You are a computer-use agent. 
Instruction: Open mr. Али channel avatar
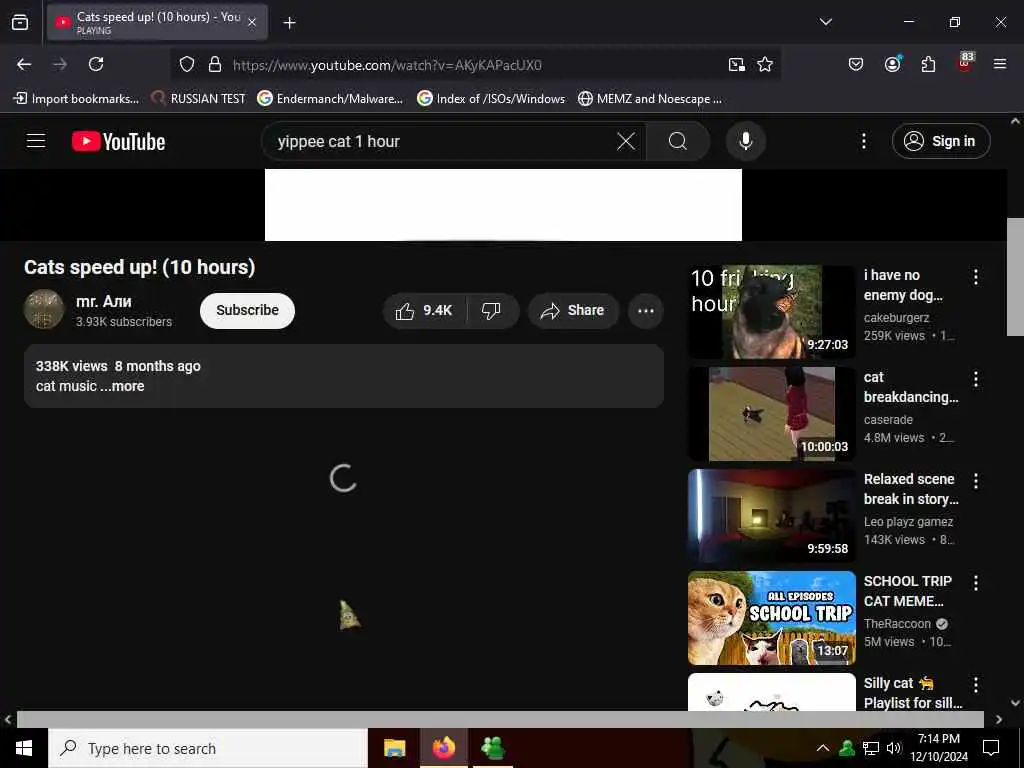click(x=44, y=310)
